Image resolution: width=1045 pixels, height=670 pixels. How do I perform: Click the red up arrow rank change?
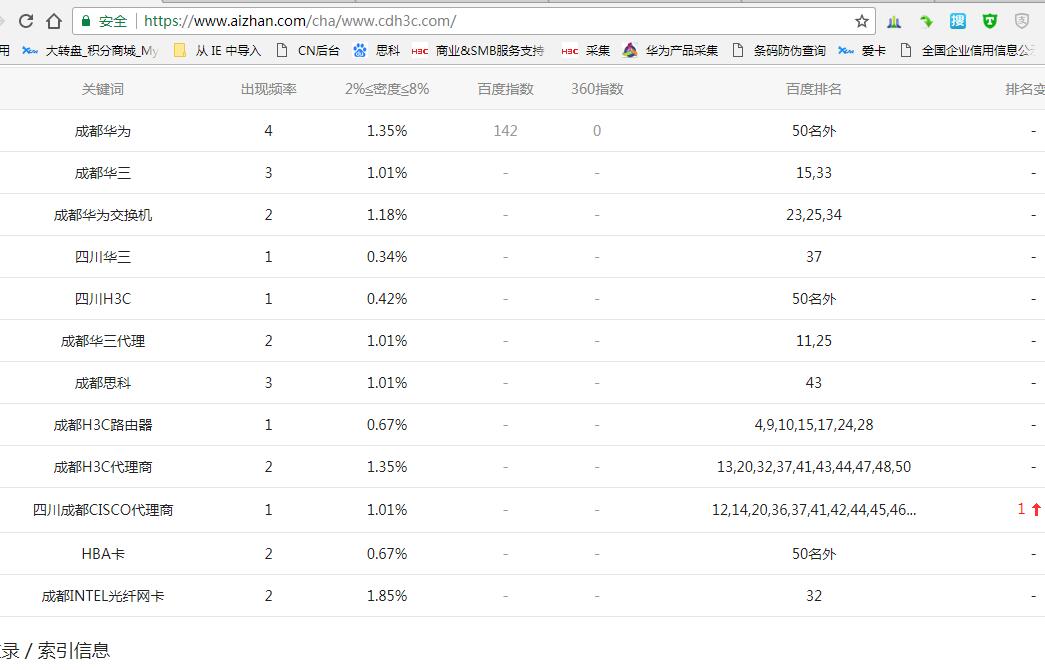(1036, 510)
